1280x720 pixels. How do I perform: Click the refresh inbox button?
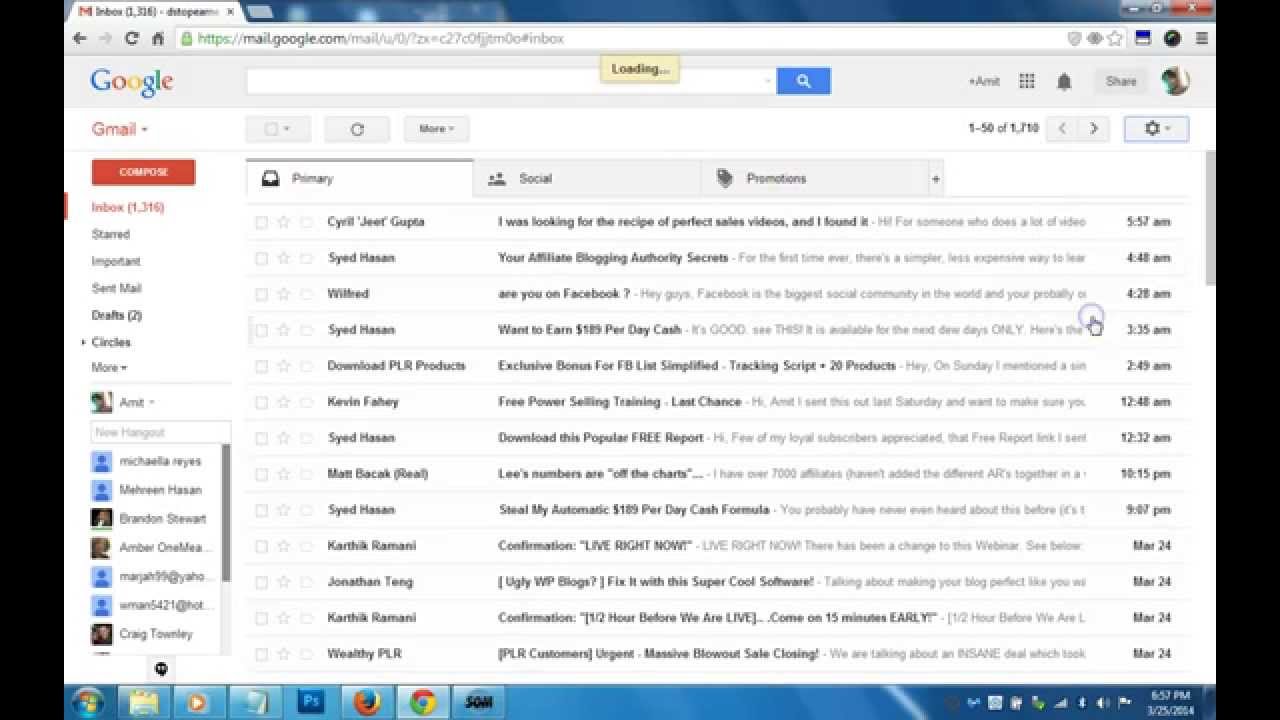(357, 129)
